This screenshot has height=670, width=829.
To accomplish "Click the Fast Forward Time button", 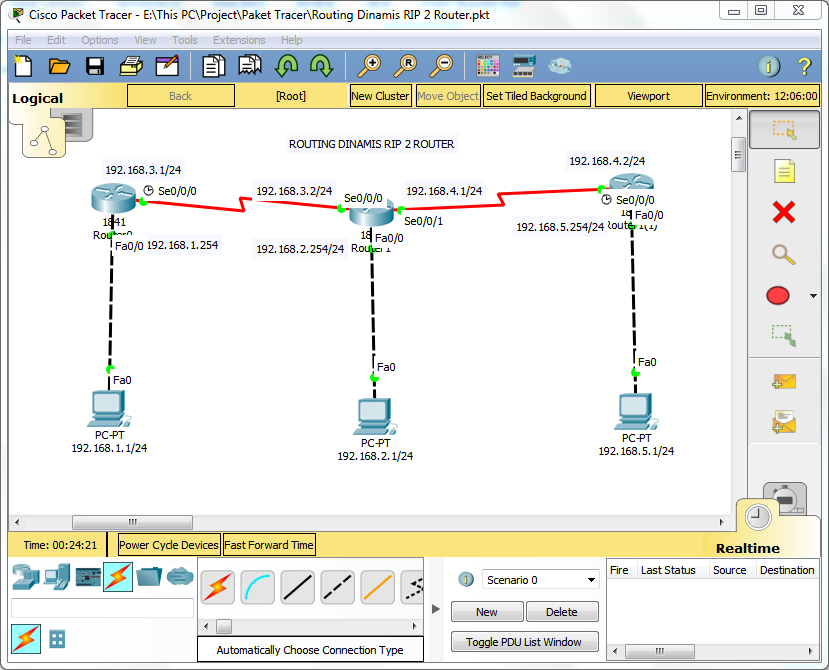I will [x=268, y=544].
